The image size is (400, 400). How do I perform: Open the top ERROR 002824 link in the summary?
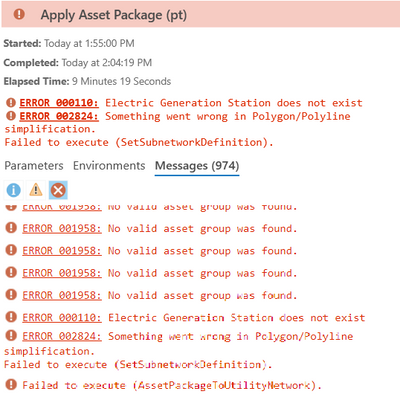coord(59,116)
